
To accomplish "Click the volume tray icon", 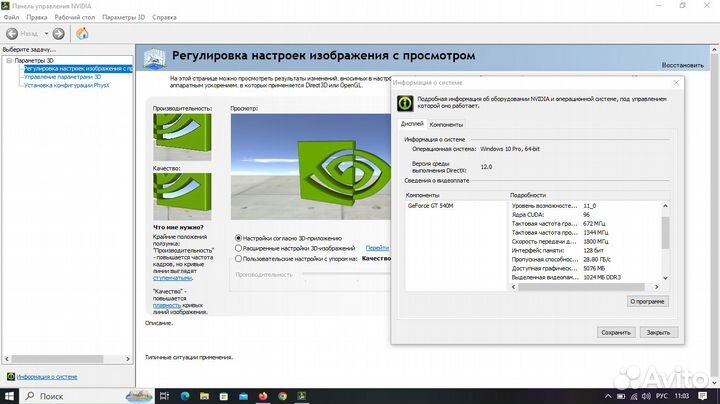I will click(647, 396).
